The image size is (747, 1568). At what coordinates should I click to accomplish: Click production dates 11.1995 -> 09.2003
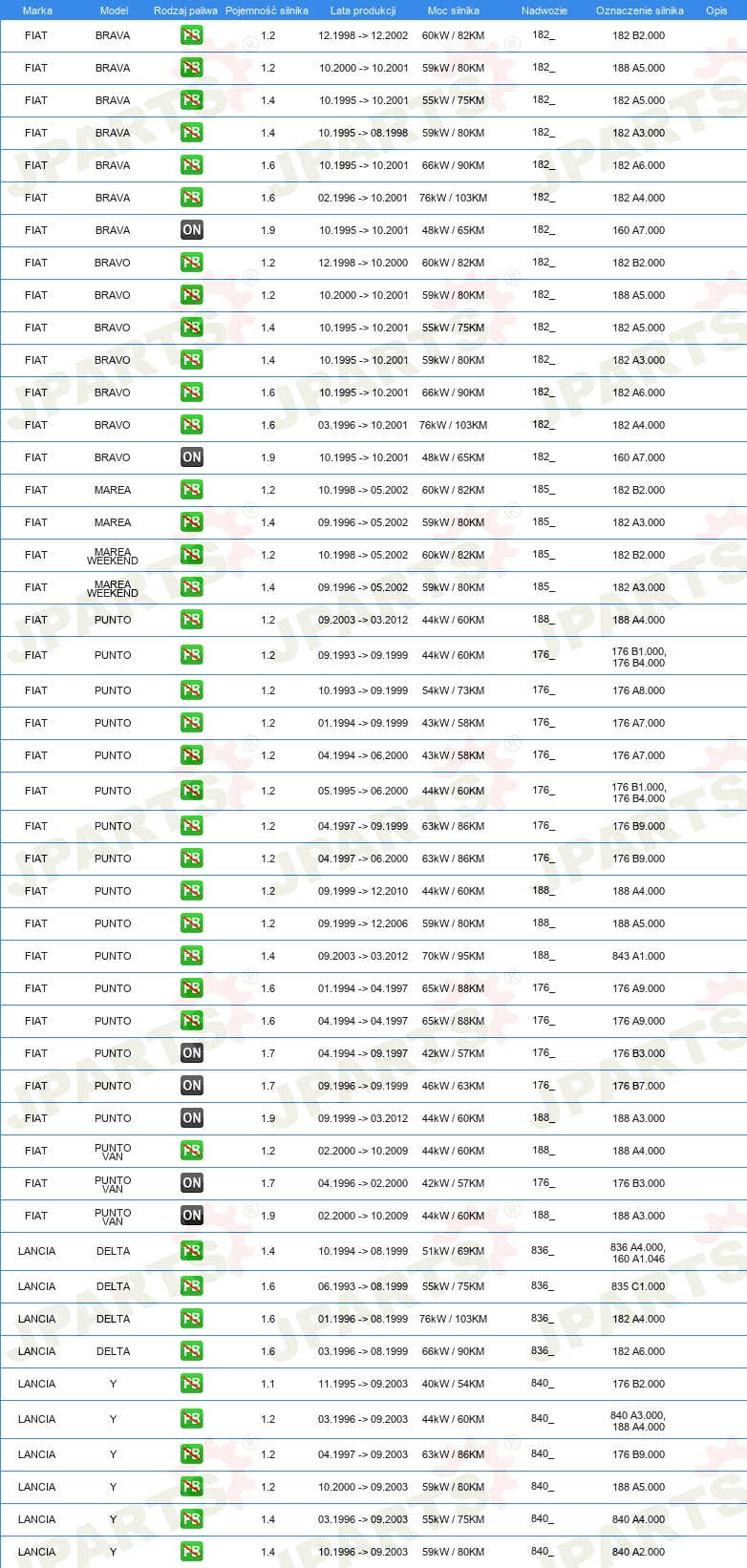coord(363,1384)
